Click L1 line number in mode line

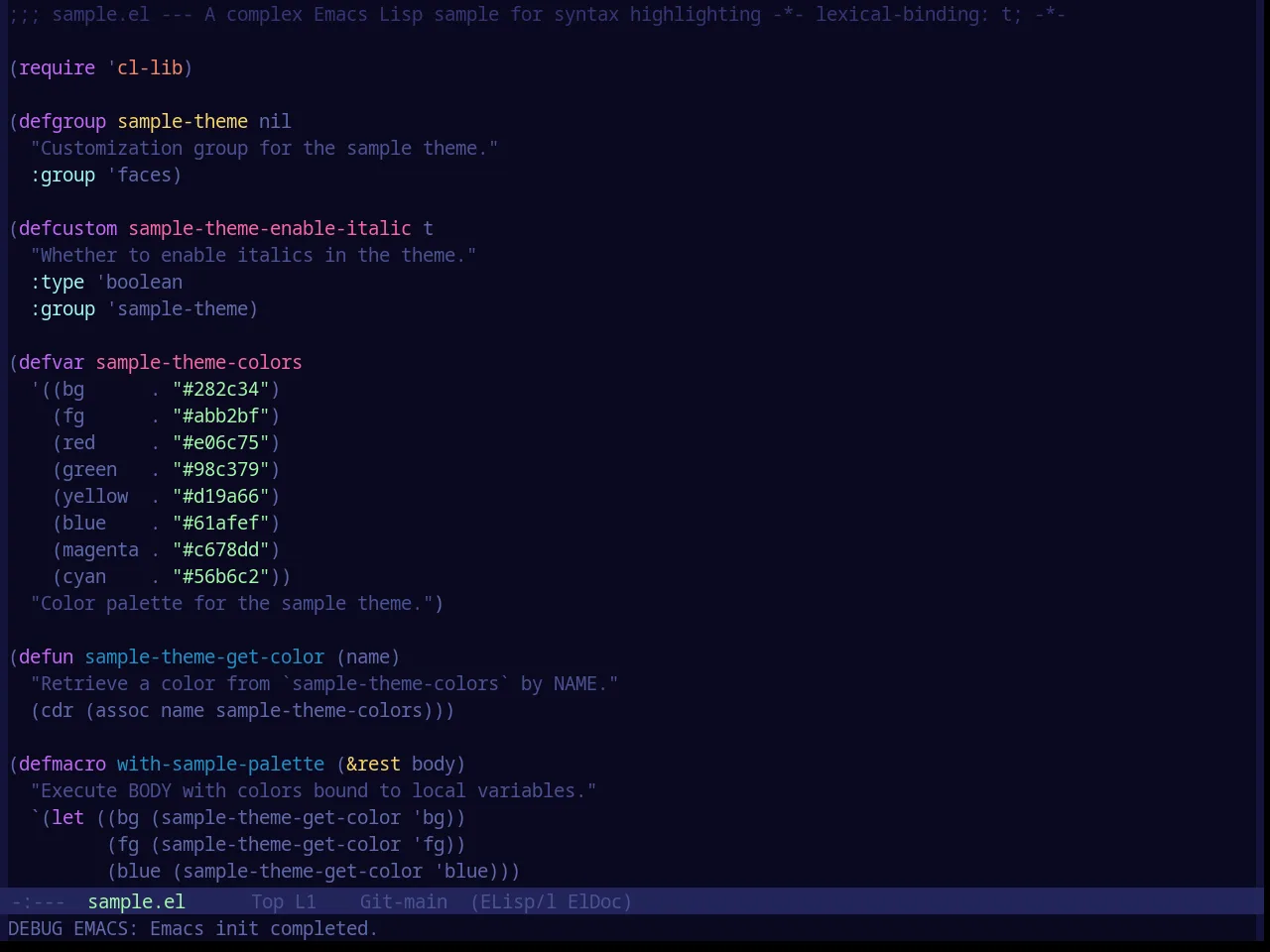coord(305,901)
